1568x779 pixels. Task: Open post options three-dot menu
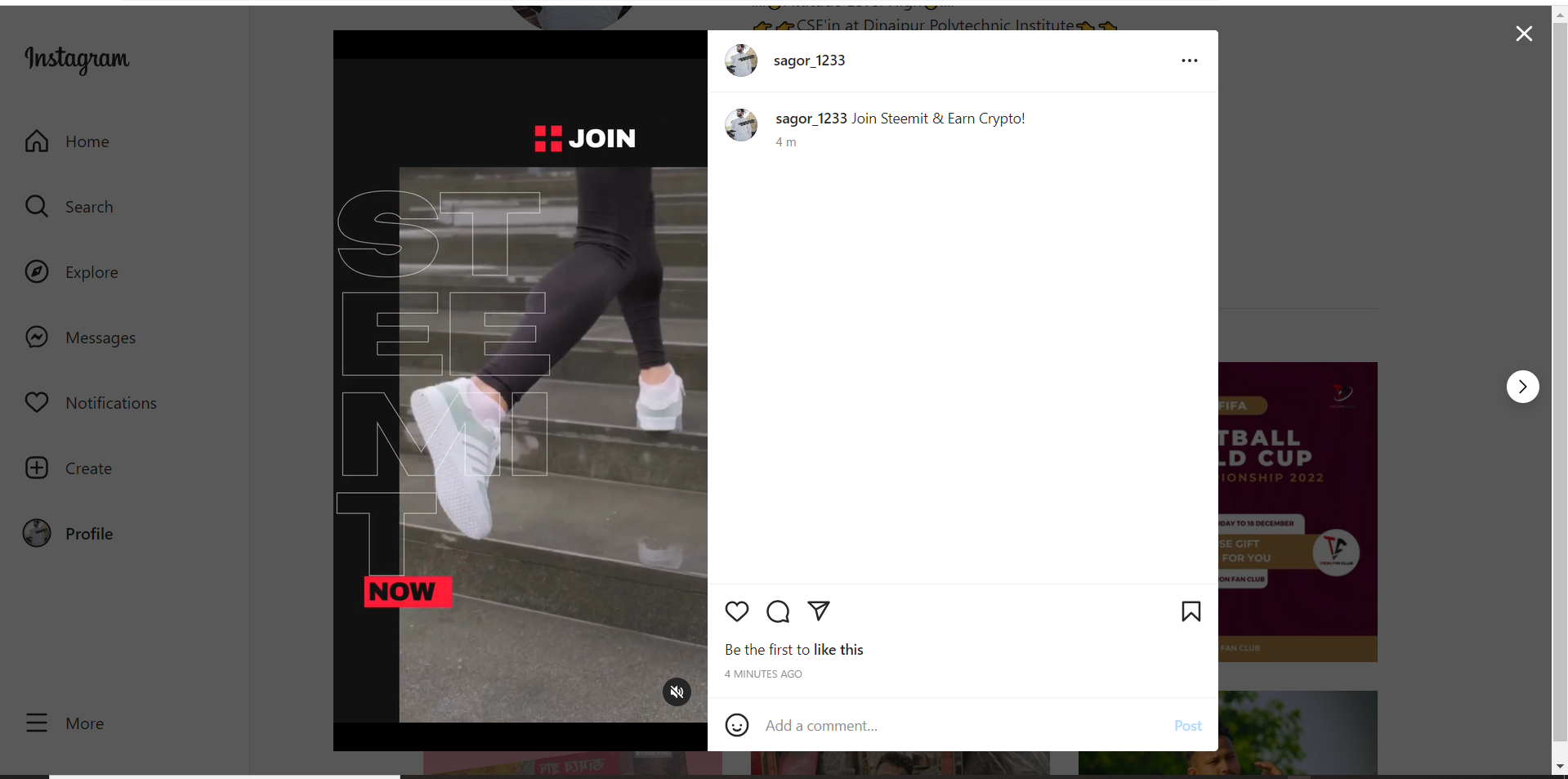1190,60
